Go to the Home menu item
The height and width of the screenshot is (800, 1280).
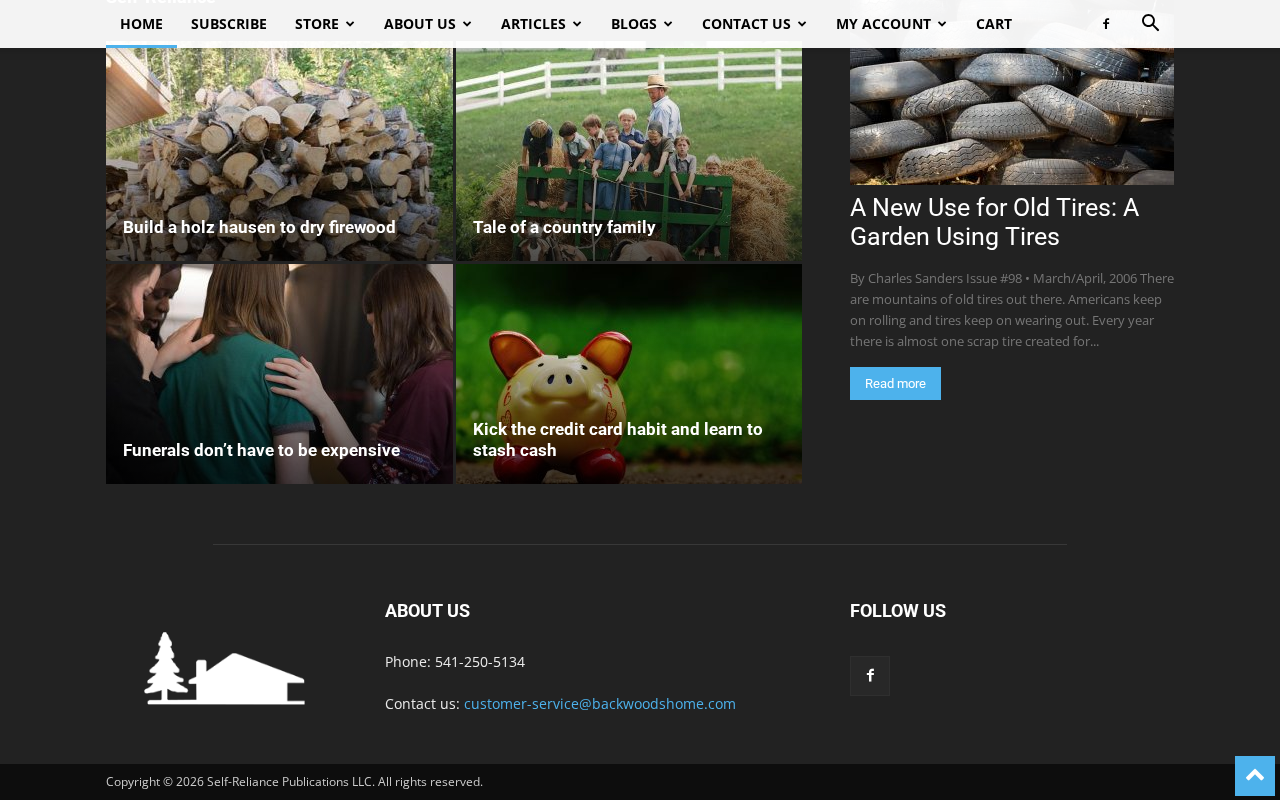[141, 24]
